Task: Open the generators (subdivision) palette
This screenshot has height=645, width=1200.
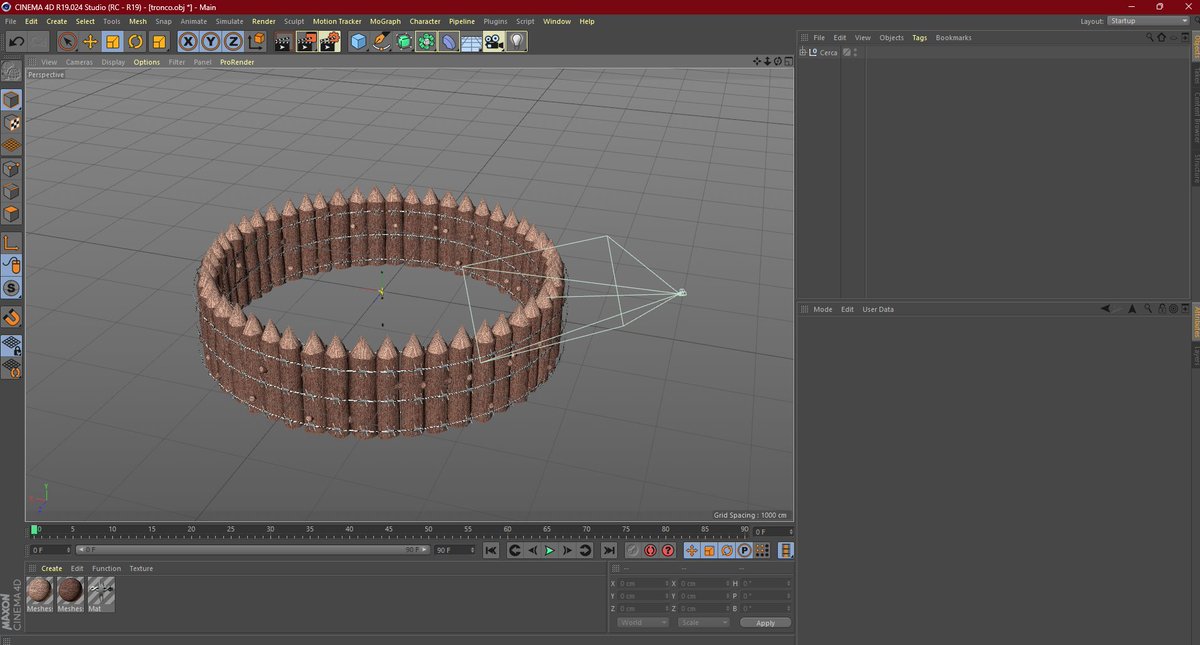Action: click(404, 42)
